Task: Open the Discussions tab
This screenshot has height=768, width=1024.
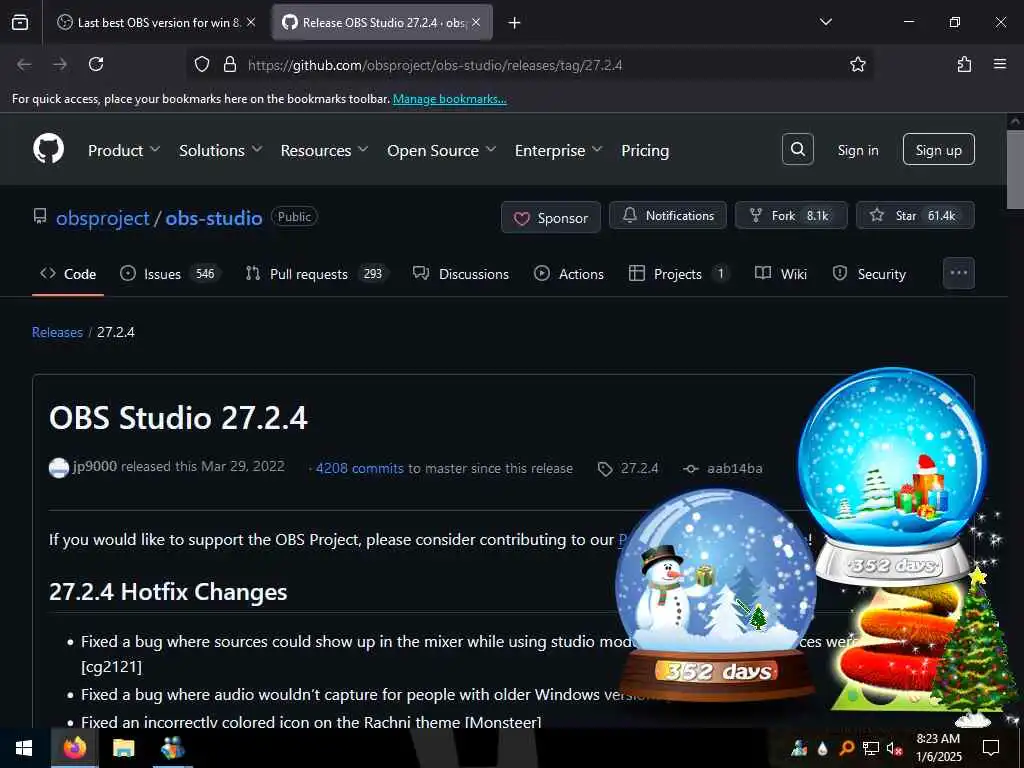Action: pos(460,274)
